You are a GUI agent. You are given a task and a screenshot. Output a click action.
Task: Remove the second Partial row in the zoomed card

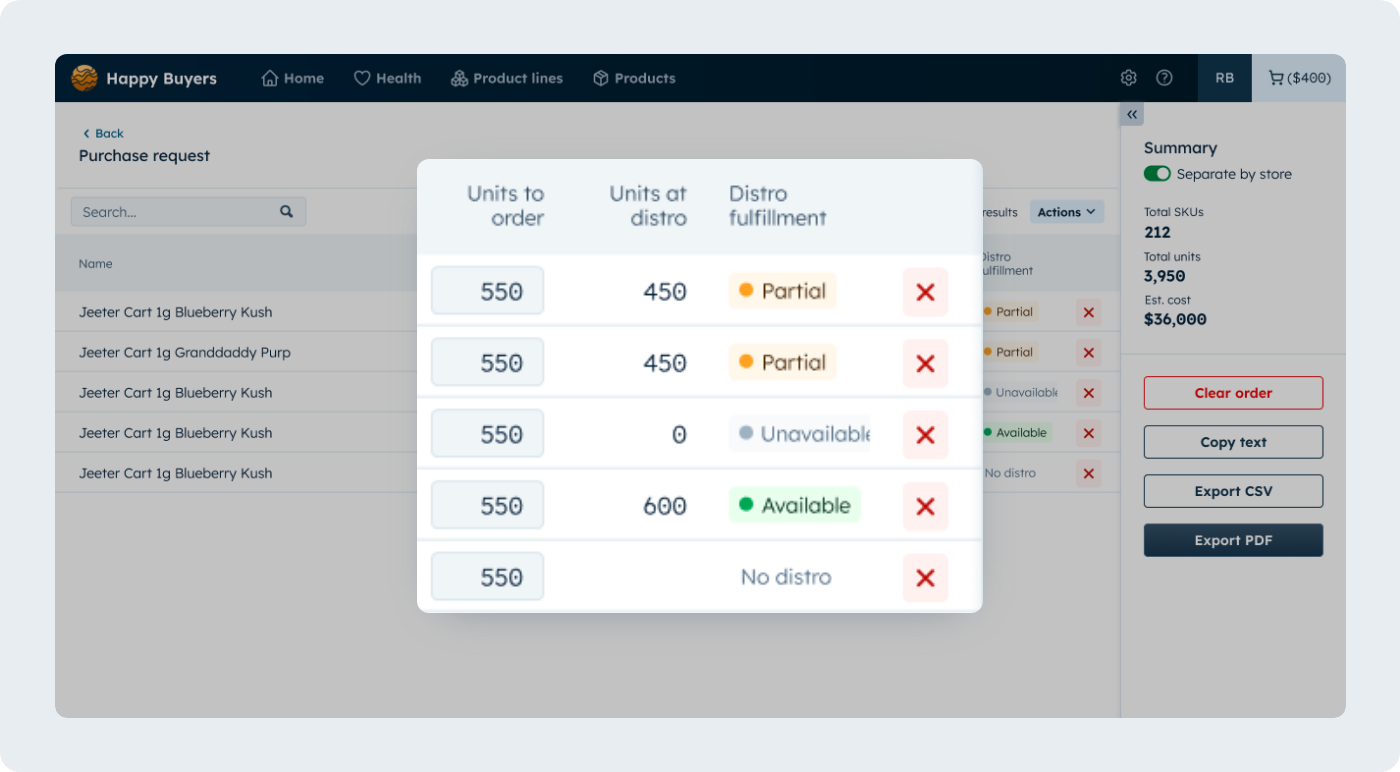click(925, 363)
